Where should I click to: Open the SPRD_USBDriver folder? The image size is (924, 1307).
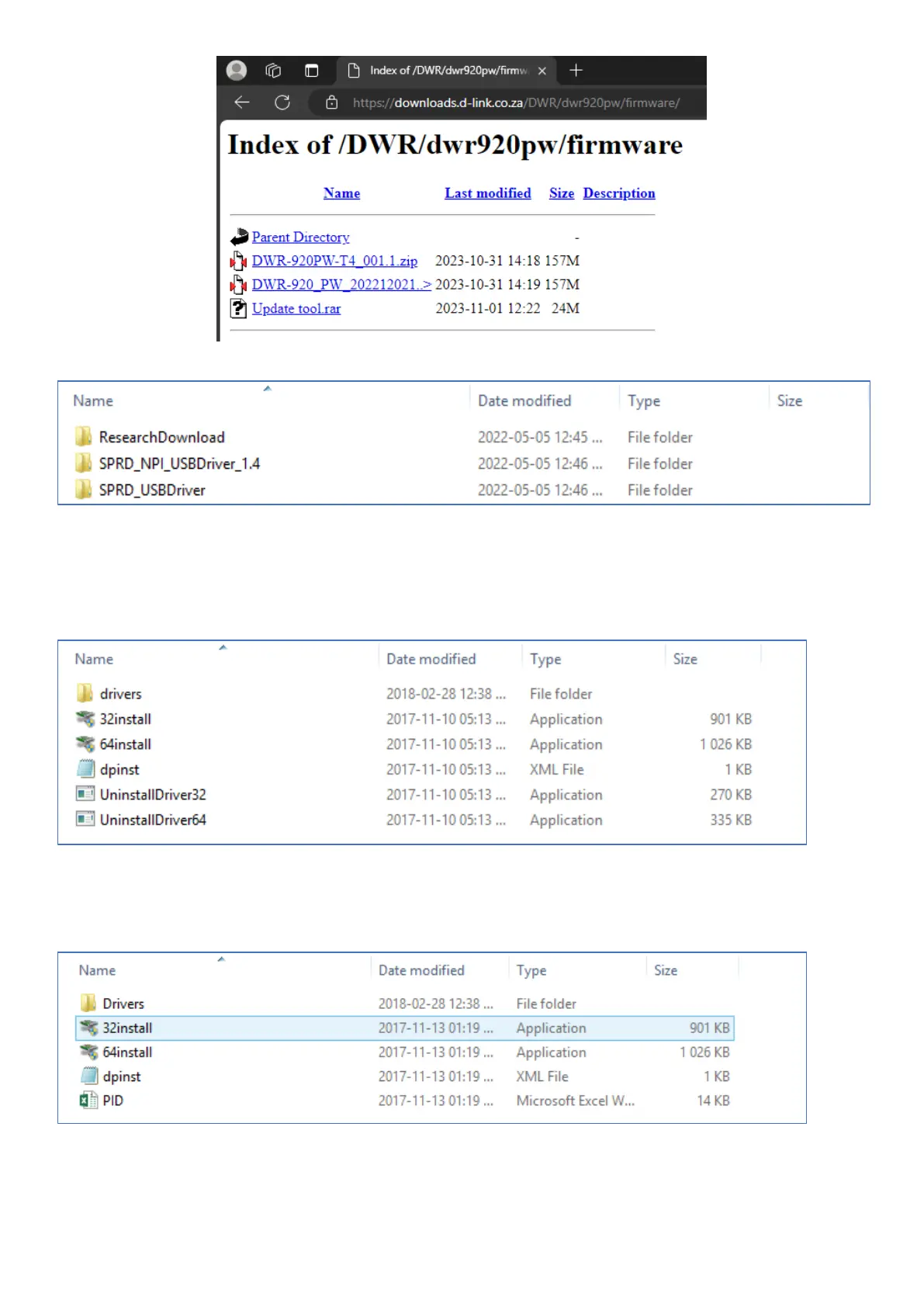click(152, 491)
